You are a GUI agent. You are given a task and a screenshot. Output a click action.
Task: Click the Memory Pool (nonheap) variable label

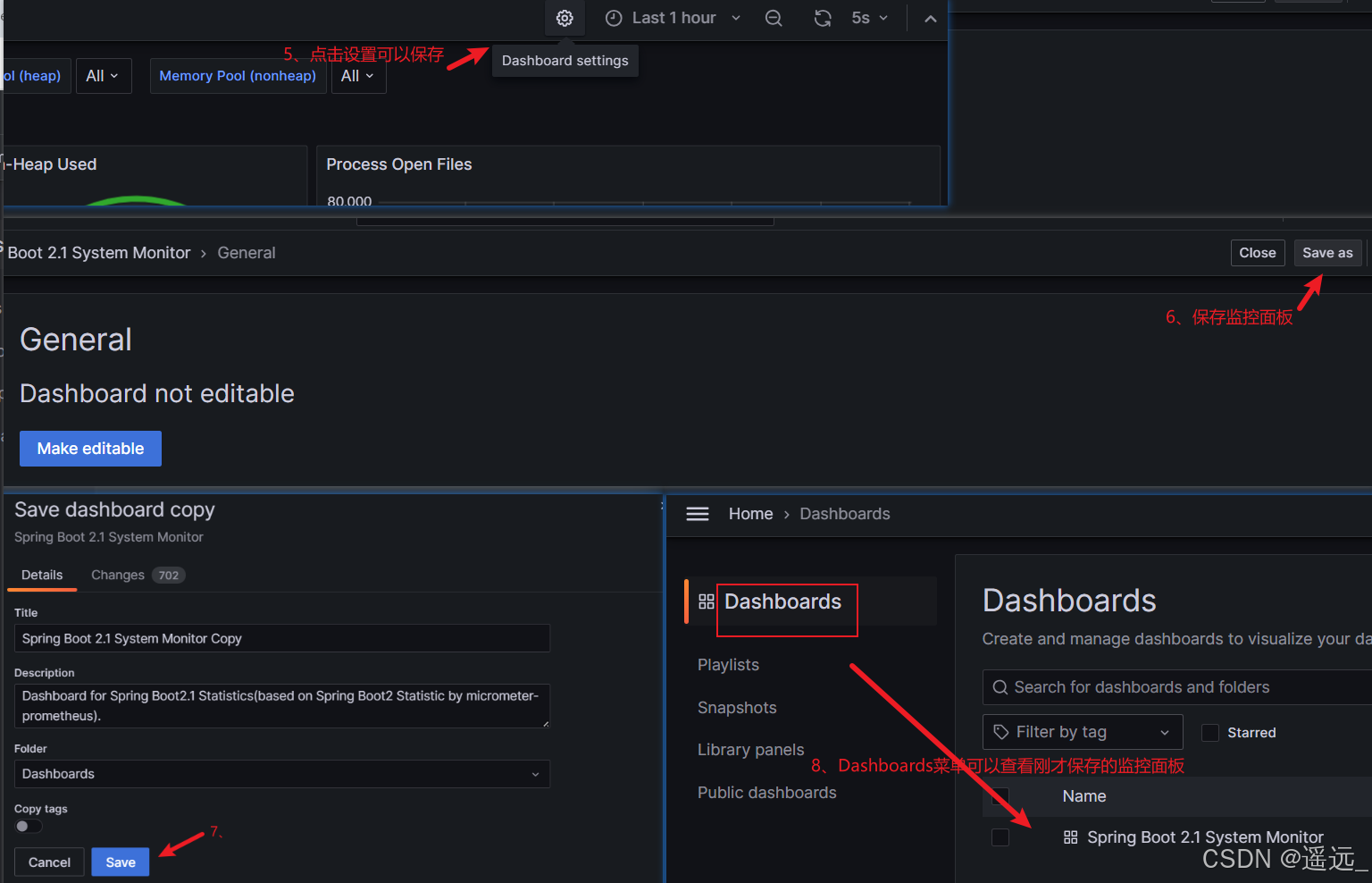pos(238,76)
